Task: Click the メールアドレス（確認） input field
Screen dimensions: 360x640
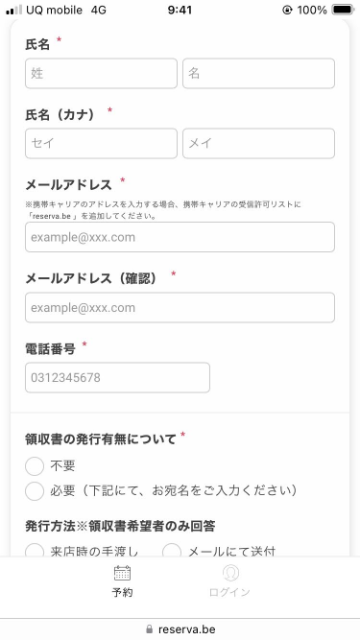Action: [x=180, y=307]
